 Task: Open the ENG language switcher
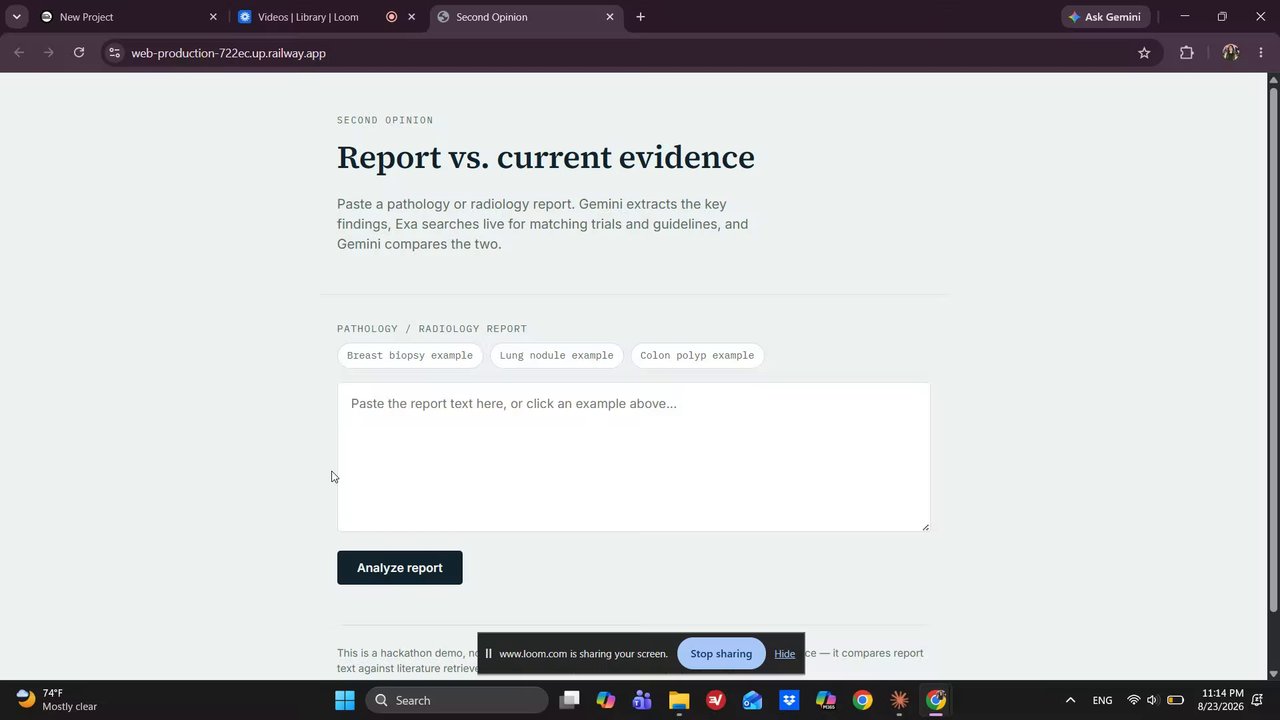[1102, 700]
